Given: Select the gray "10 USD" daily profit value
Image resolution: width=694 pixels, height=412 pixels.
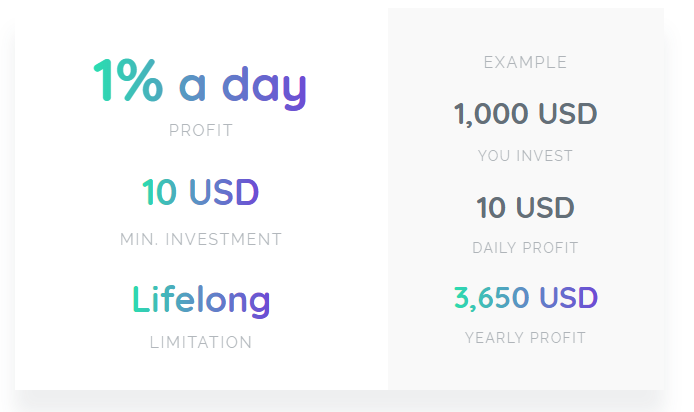Looking at the screenshot, I should tap(525, 208).
